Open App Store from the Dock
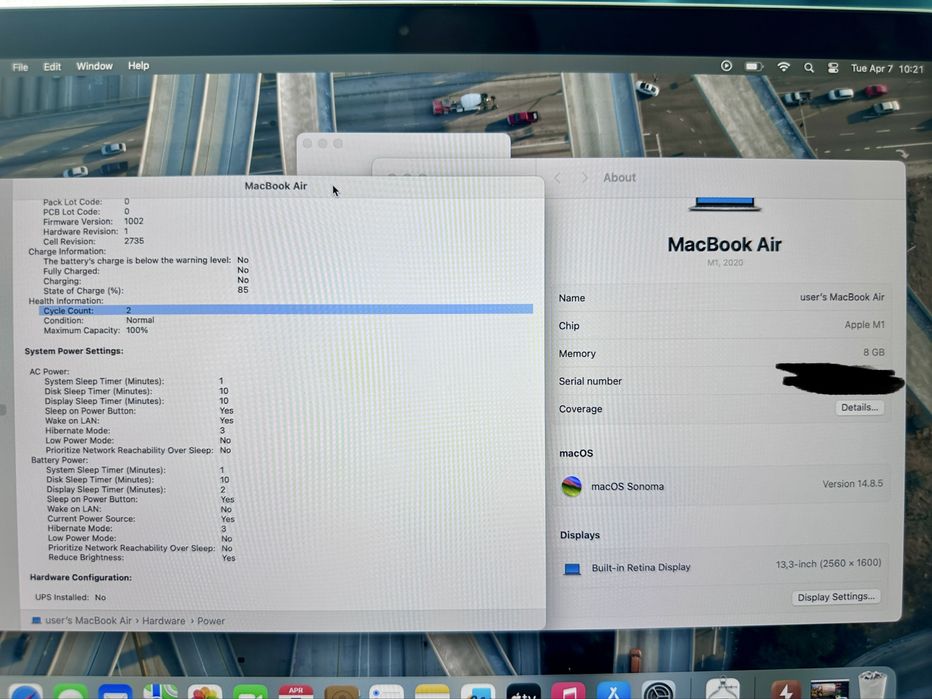This screenshot has width=932, height=699. (613, 692)
